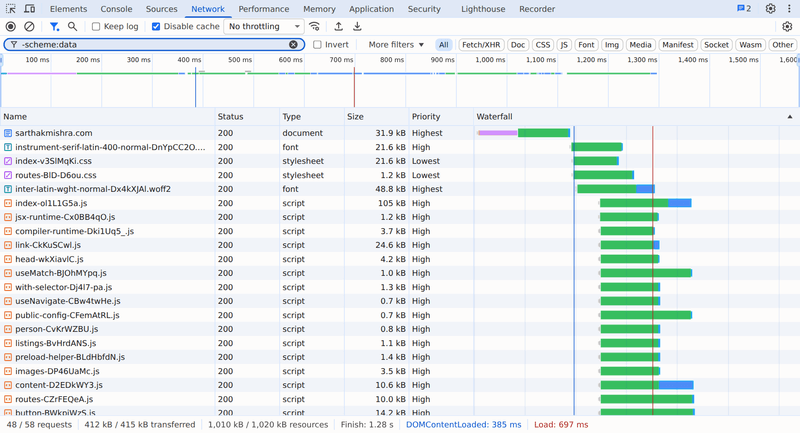
Task: Sort by the Priority column header
Action: 441,117
